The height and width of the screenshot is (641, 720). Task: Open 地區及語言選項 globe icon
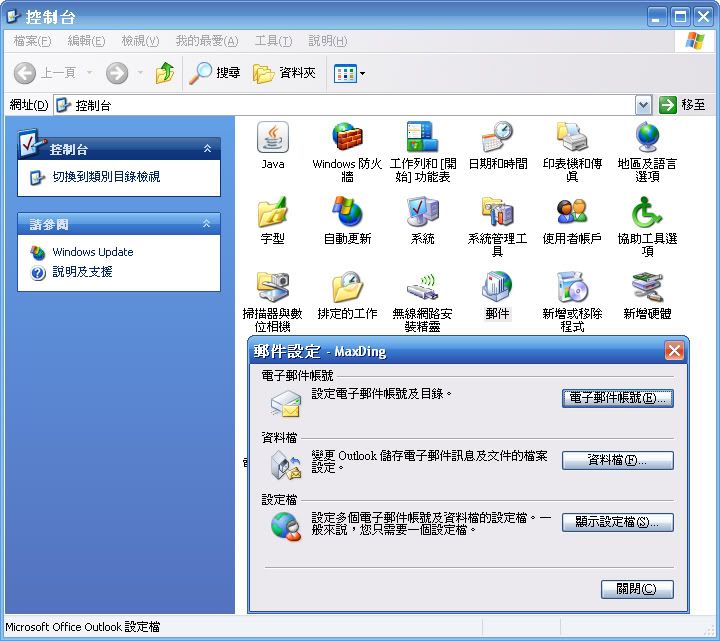point(647,138)
